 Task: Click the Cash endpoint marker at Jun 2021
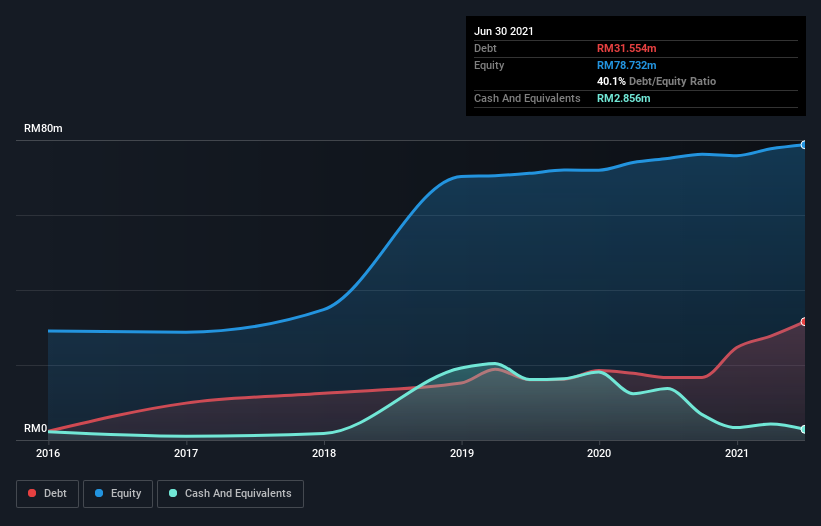(804, 429)
